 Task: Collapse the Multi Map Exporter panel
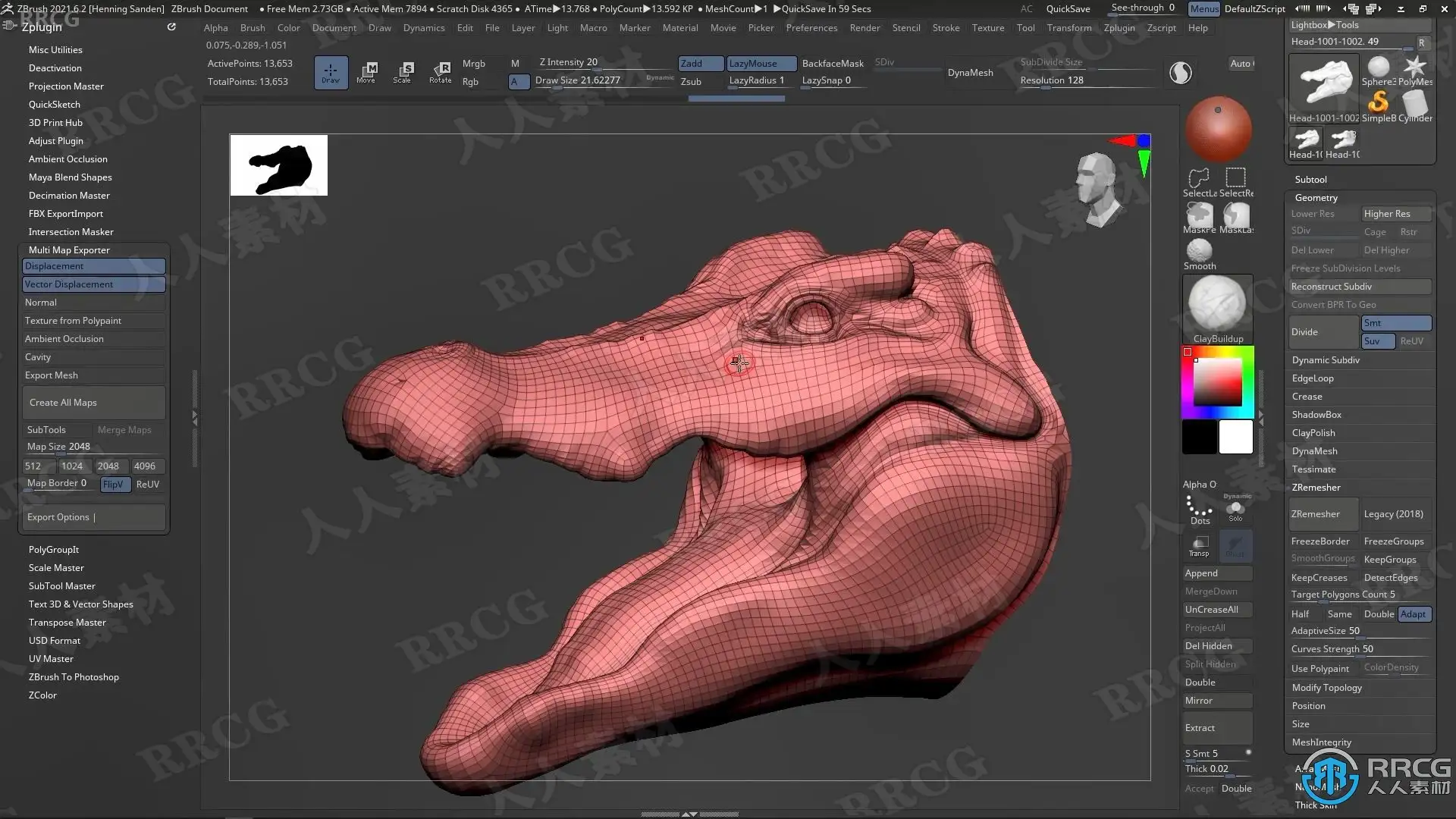pyautogui.click(x=69, y=250)
